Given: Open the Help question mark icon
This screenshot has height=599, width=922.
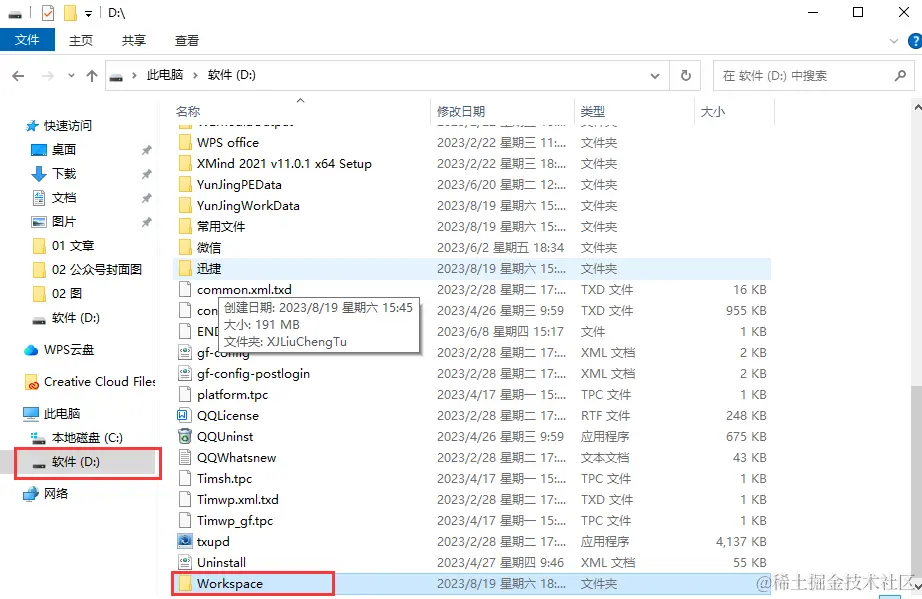Looking at the screenshot, I should 915,41.
